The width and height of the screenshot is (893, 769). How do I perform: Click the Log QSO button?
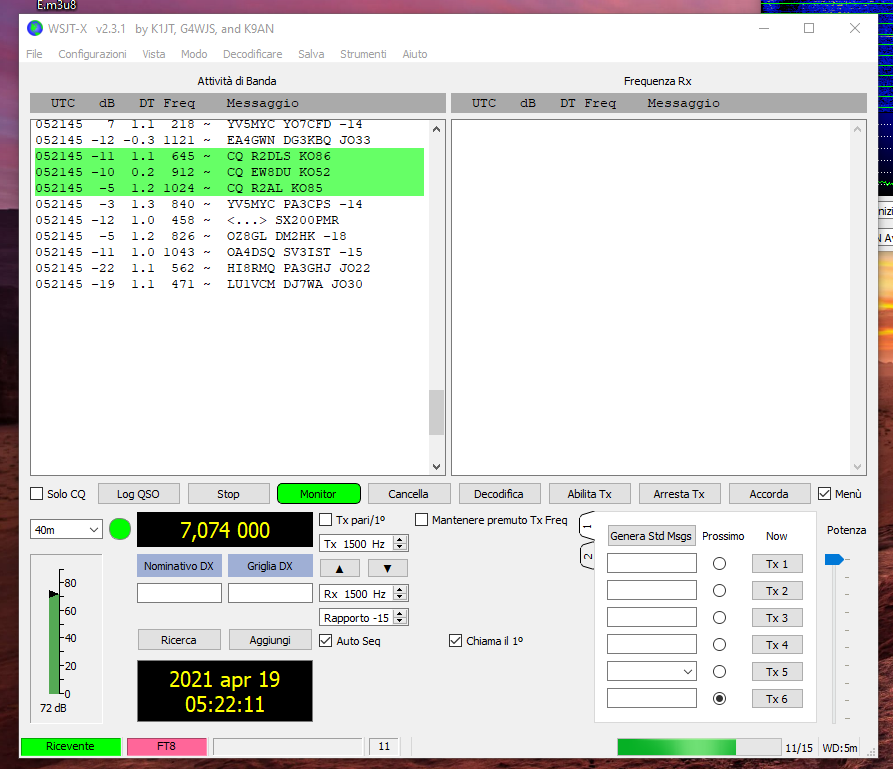click(138, 494)
